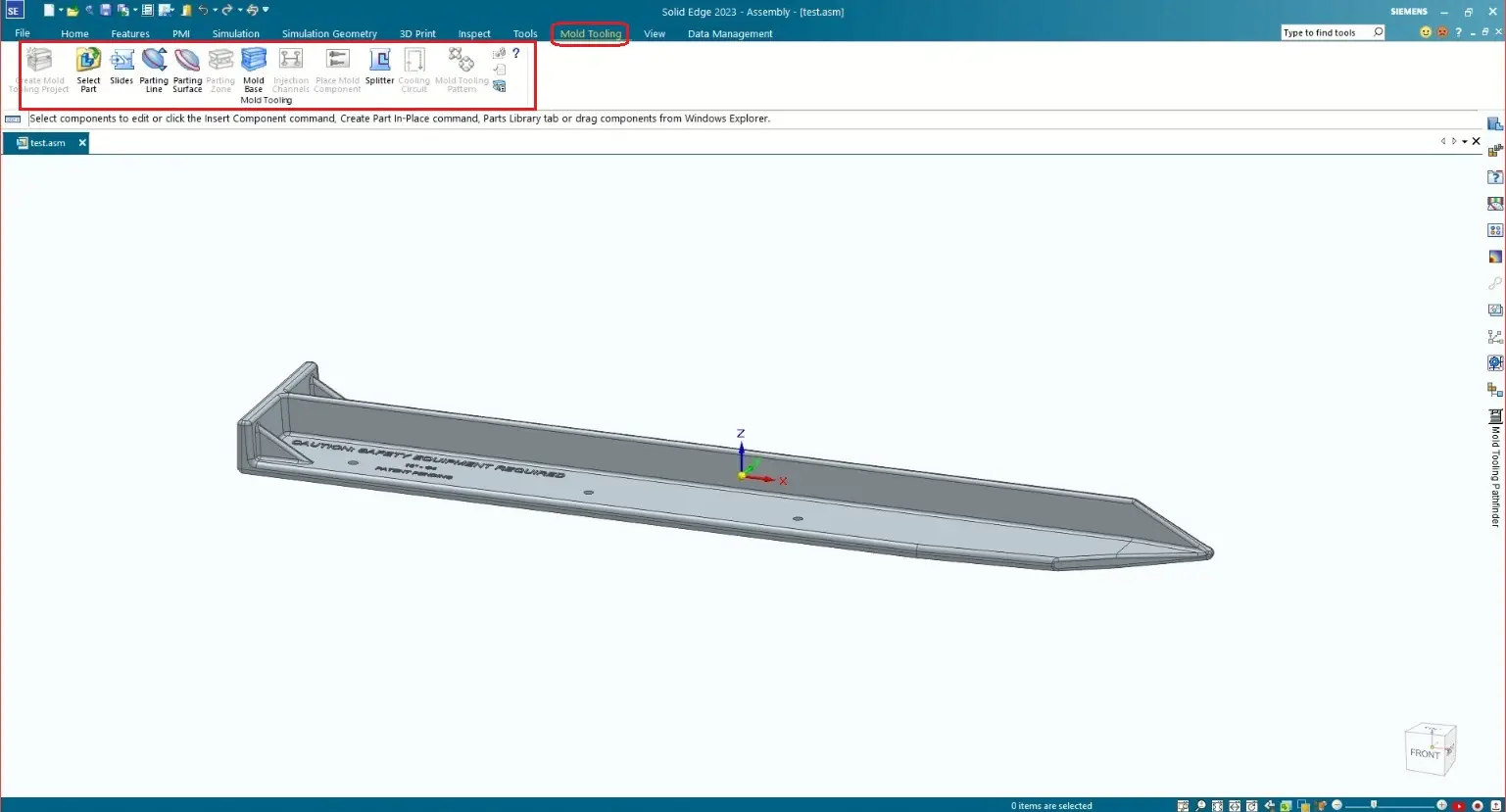Screen dimensions: 1506x812
Task: Open Help from the title bar question mark
Action: click(x=1458, y=32)
